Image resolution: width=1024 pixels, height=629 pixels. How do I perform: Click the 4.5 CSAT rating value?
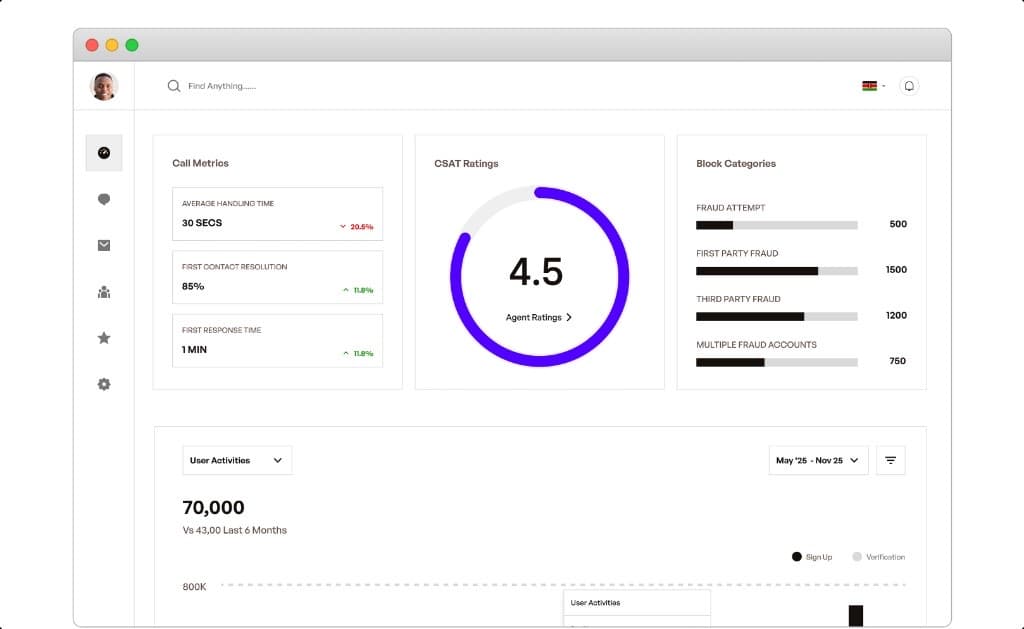[536, 272]
